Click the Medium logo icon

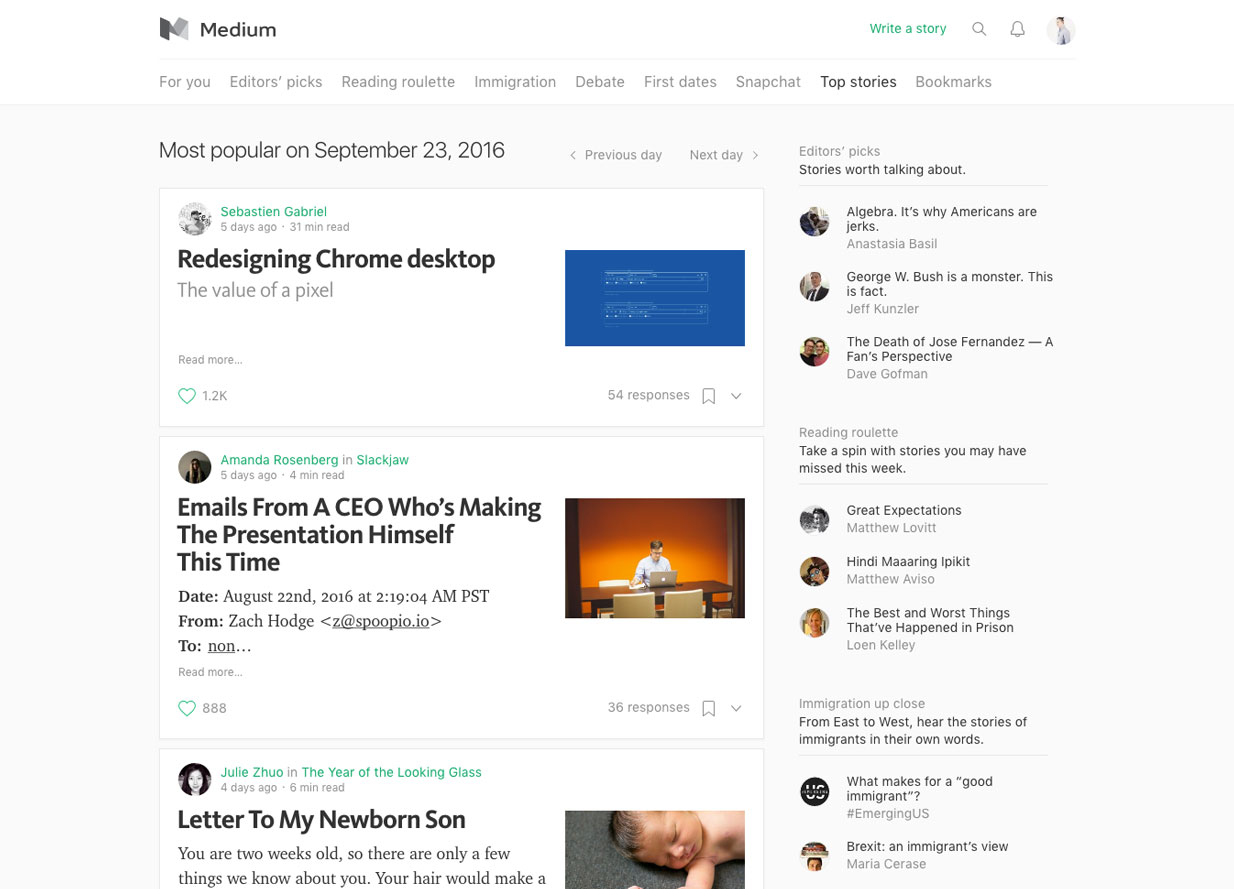tap(174, 29)
